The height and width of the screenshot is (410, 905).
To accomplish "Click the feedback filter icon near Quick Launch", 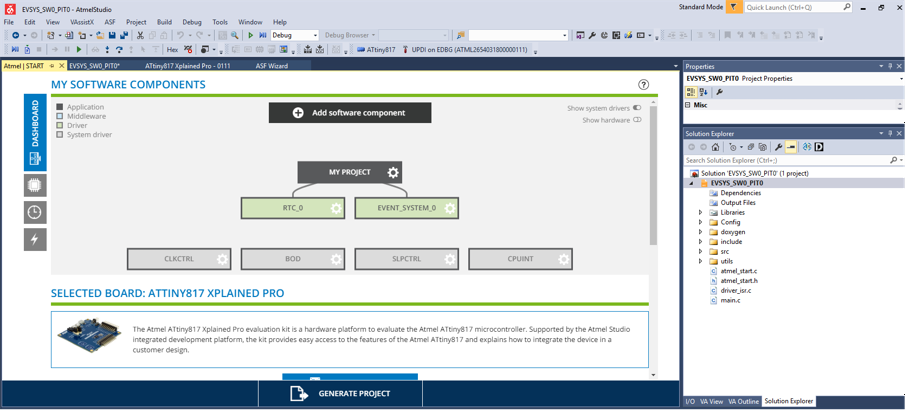I will coord(734,7).
